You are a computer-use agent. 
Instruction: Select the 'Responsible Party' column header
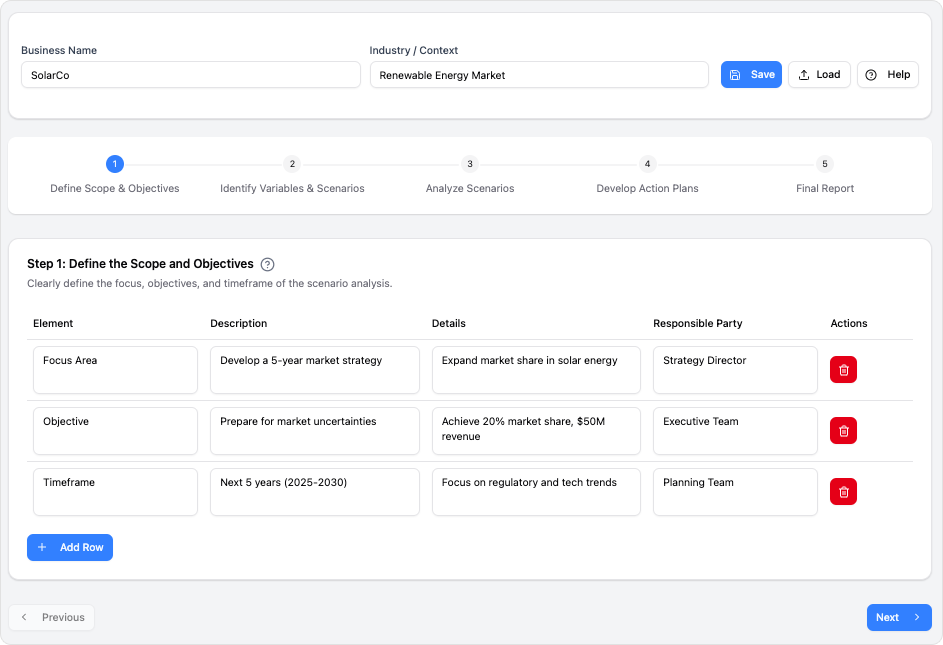[698, 324]
